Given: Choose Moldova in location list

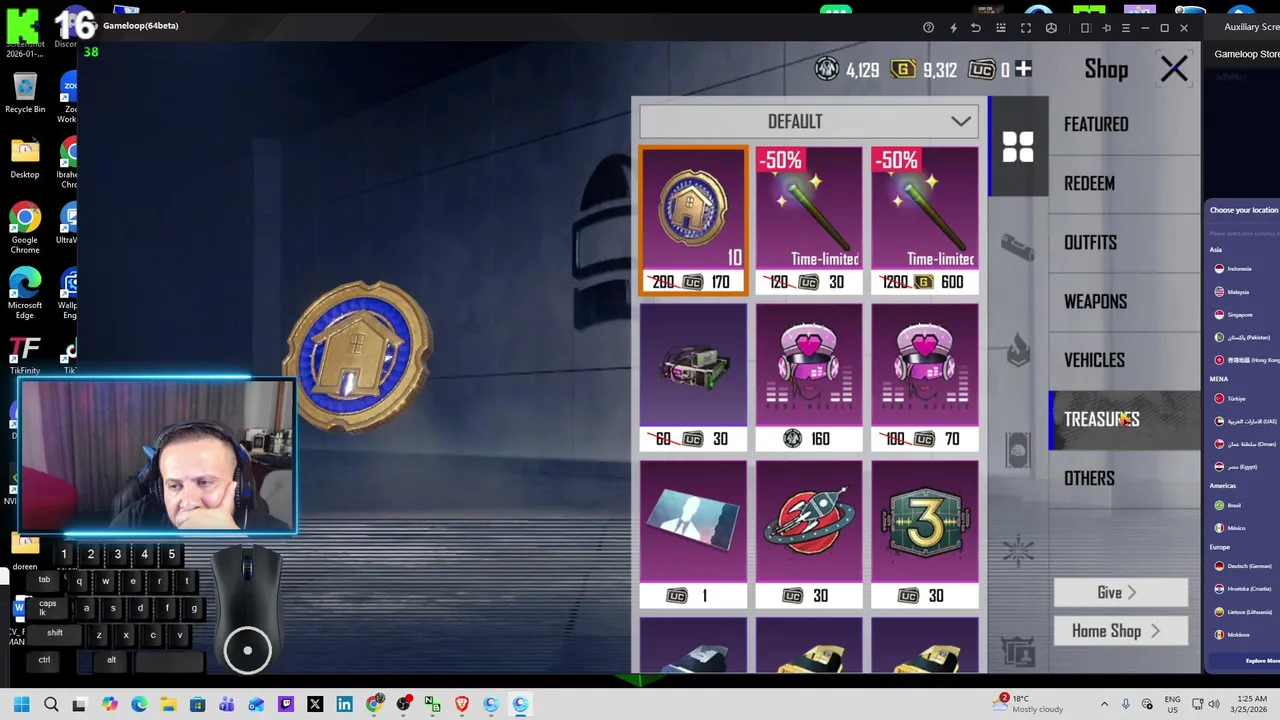Looking at the screenshot, I should point(1238,635).
